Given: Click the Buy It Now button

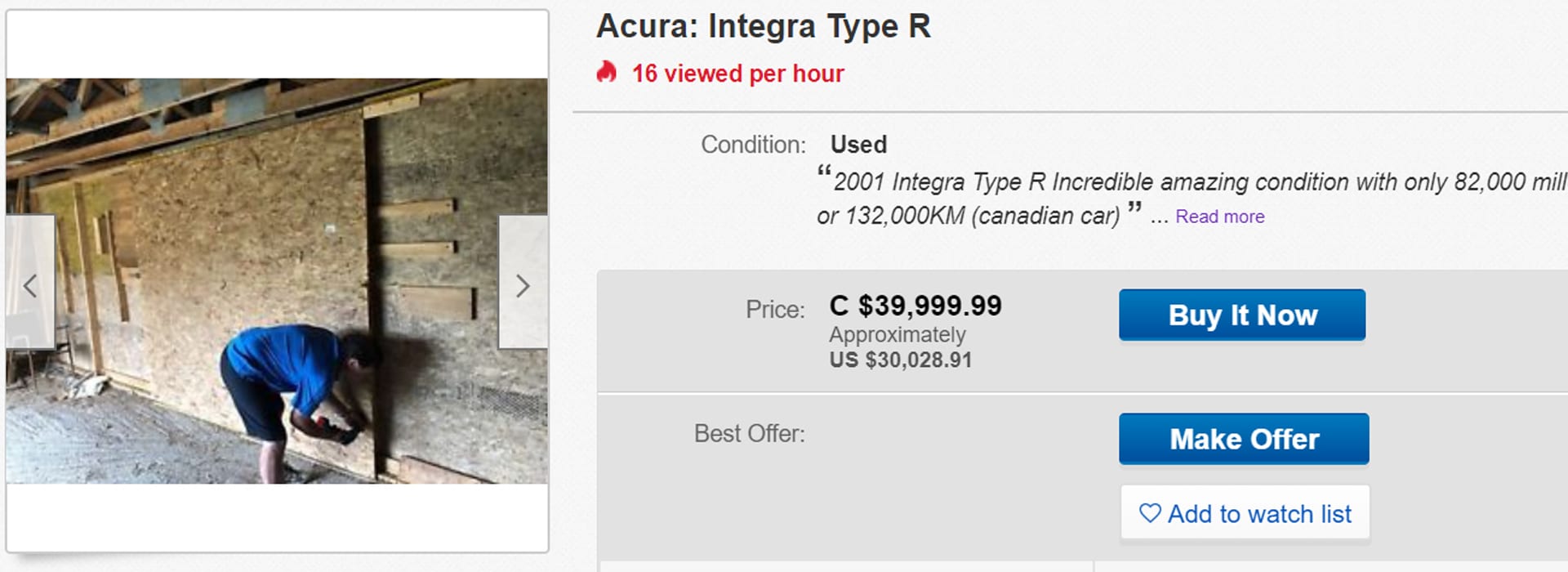Looking at the screenshot, I should (1242, 315).
